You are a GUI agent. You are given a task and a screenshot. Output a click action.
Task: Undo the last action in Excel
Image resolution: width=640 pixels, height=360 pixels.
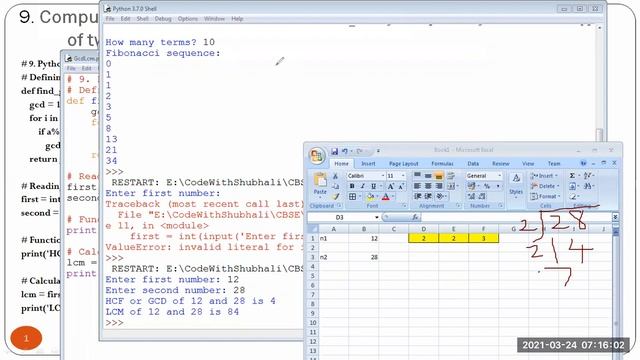(x=345, y=151)
